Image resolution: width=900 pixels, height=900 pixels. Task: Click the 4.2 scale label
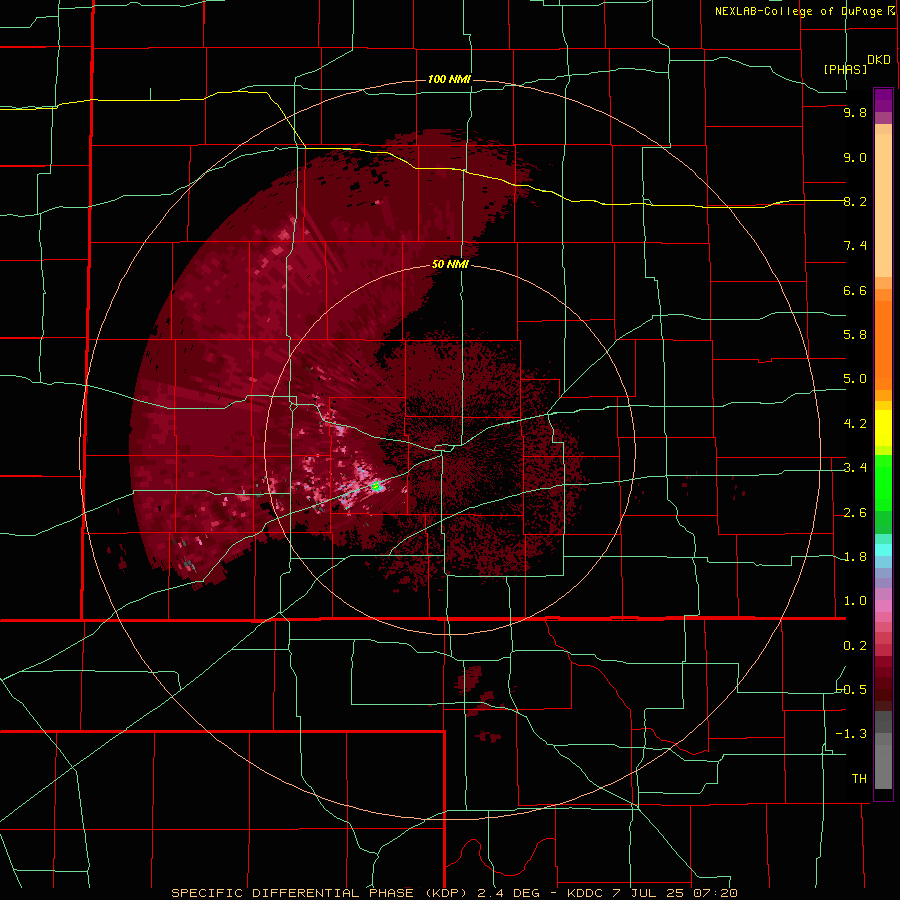pos(855,424)
